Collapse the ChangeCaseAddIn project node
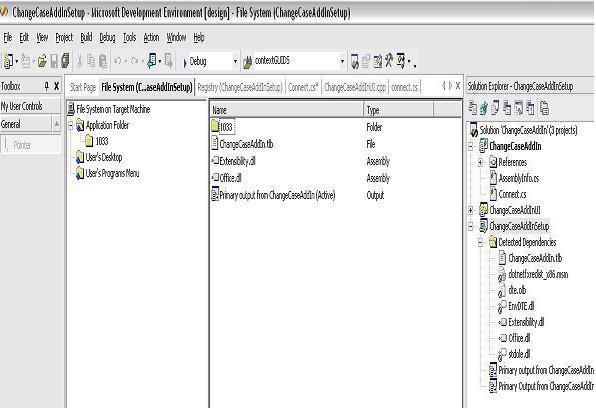 click(471, 146)
